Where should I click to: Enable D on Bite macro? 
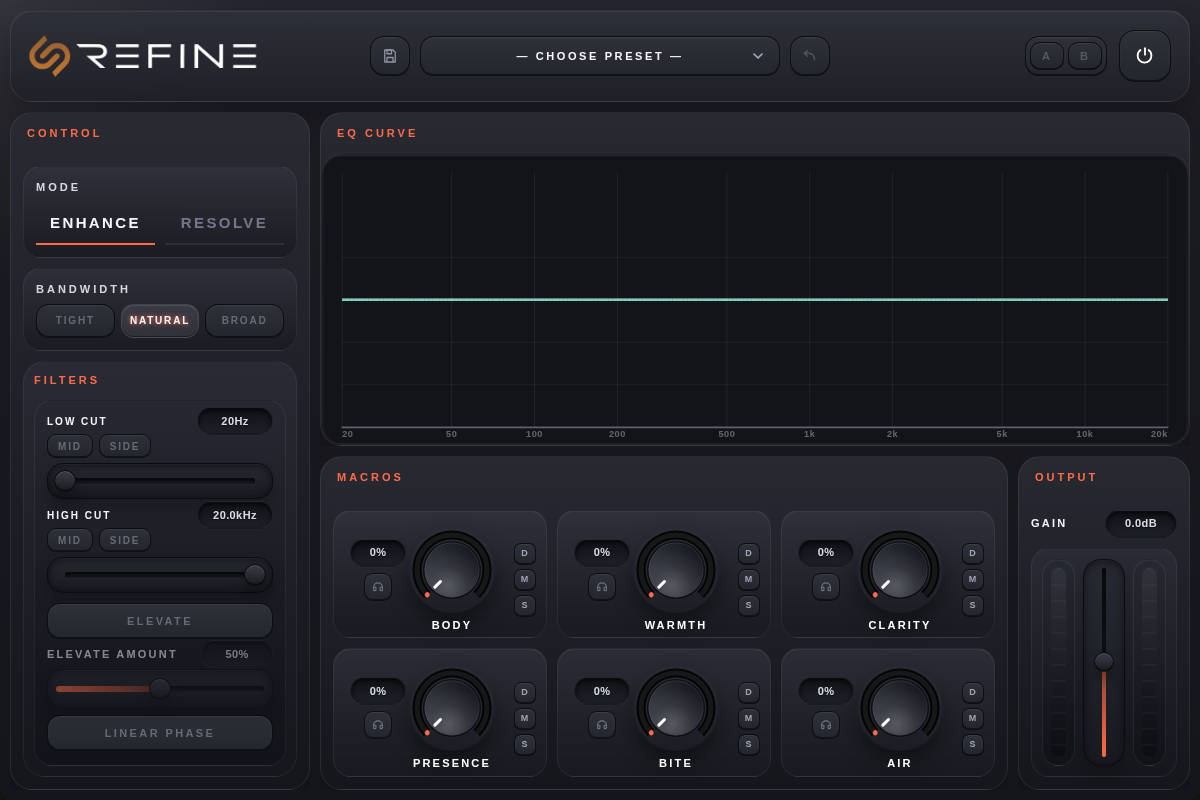[749, 692]
